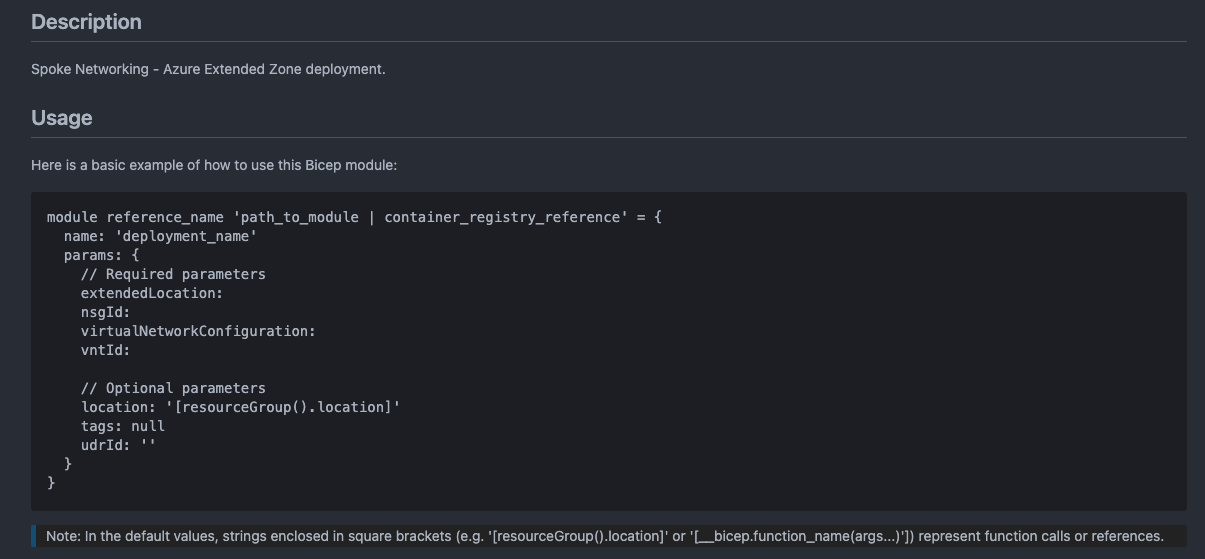Click the blue bar beside the Note

[x=33, y=536]
